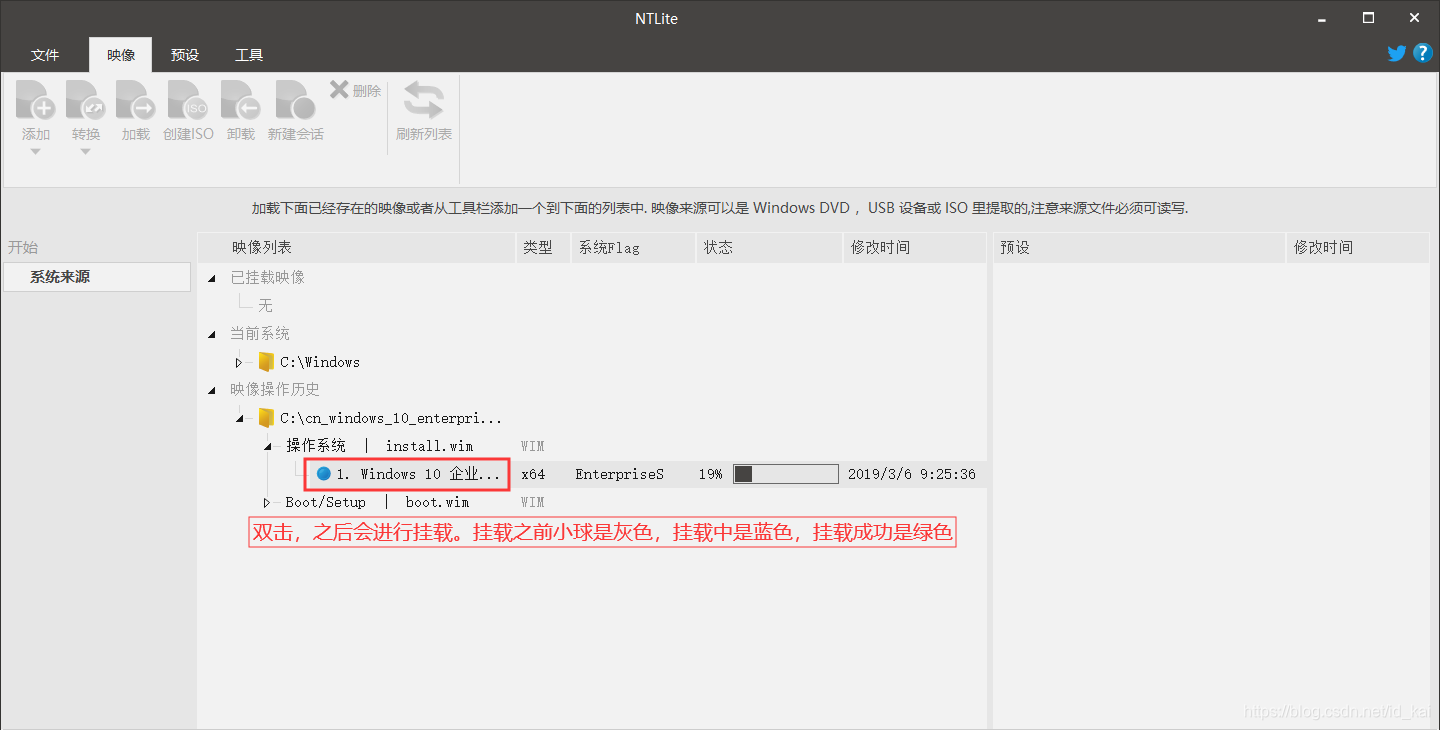This screenshot has height=730, width=1440.
Task: Collapse the 当前系统 group
Action: [211, 334]
